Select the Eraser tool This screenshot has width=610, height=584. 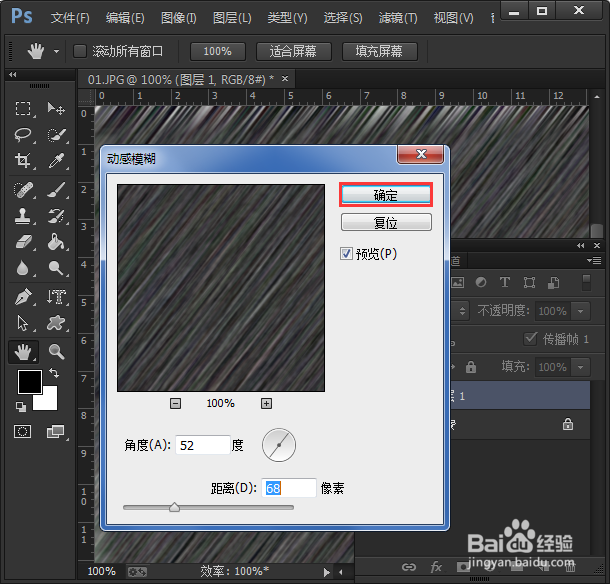point(24,242)
